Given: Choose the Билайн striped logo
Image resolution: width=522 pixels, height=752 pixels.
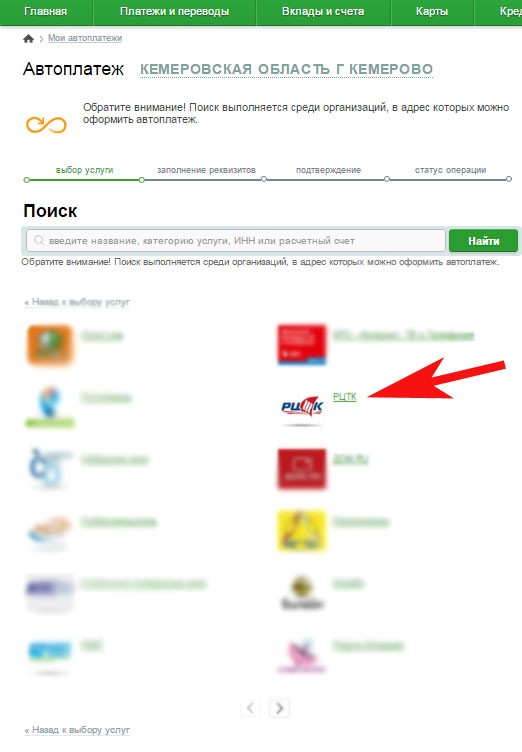Looking at the screenshot, I should [x=302, y=593].
